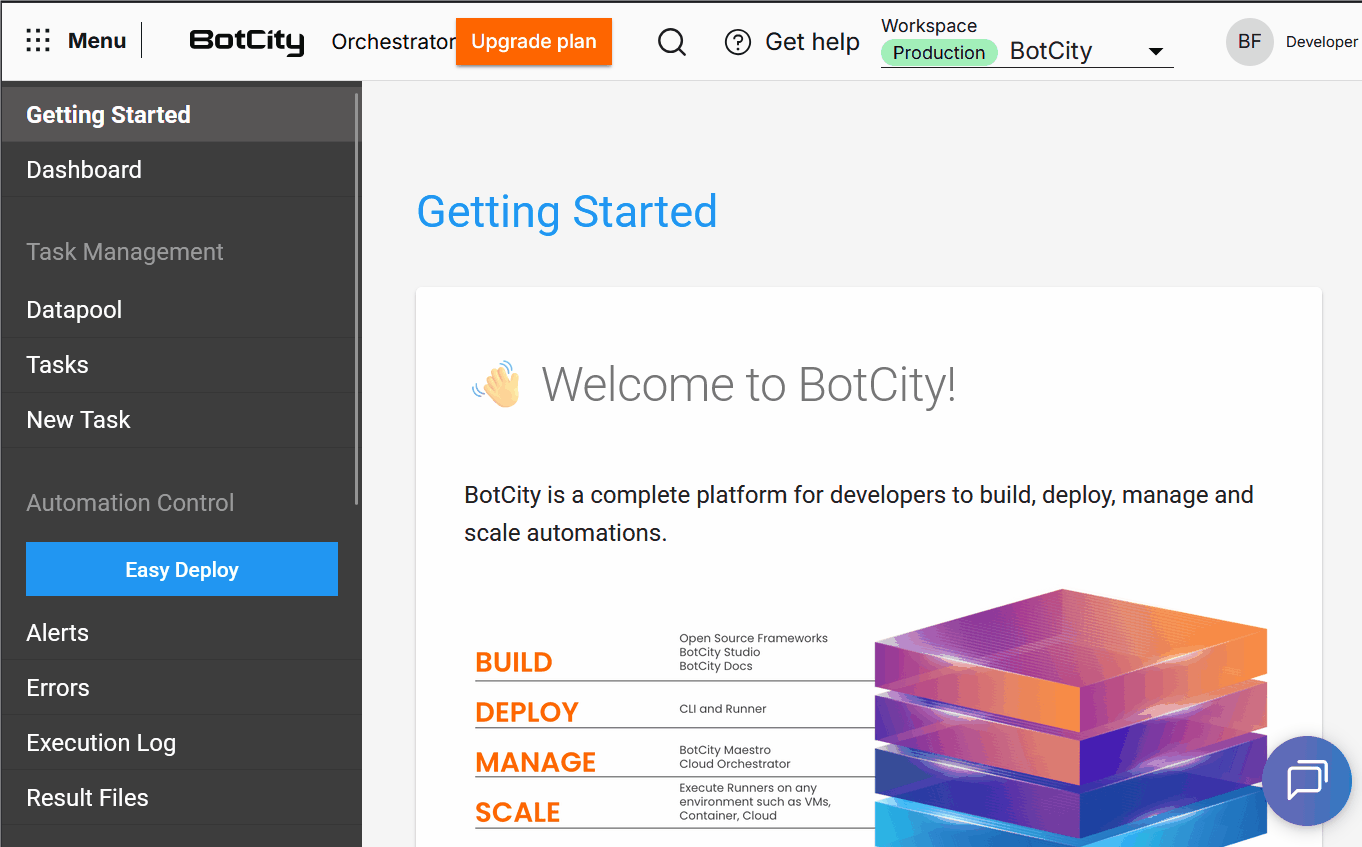Expand the Workspace dropdown arrow

click(x=1156, y=52)
